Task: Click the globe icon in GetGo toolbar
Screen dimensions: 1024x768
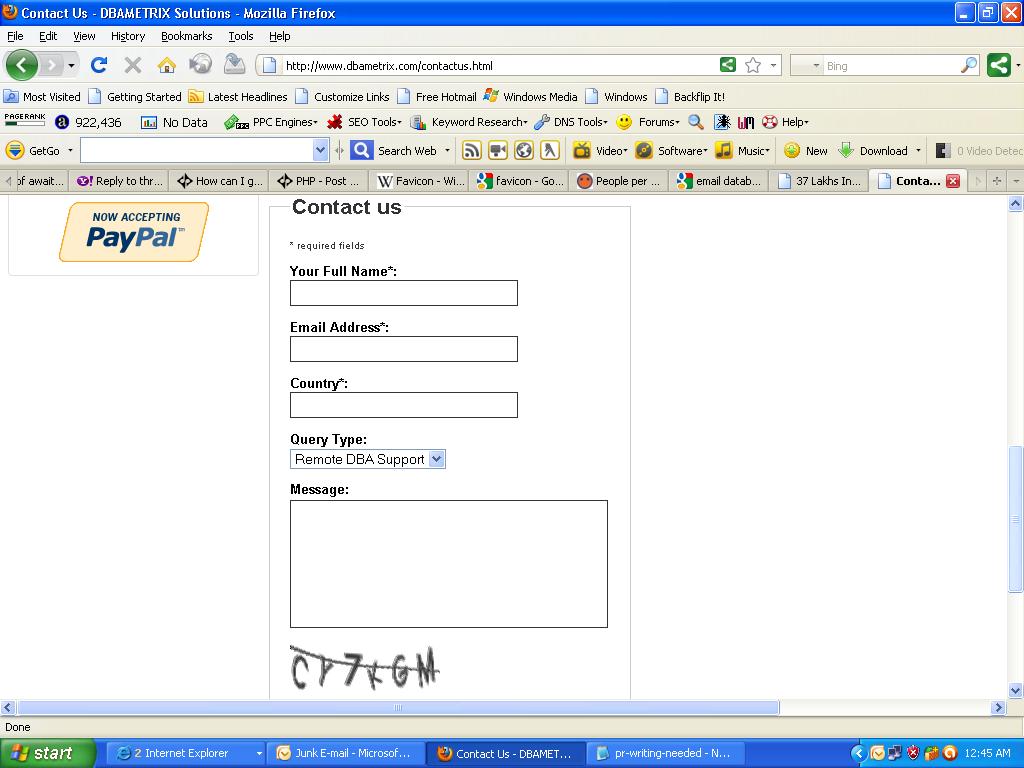Action: 524,151
